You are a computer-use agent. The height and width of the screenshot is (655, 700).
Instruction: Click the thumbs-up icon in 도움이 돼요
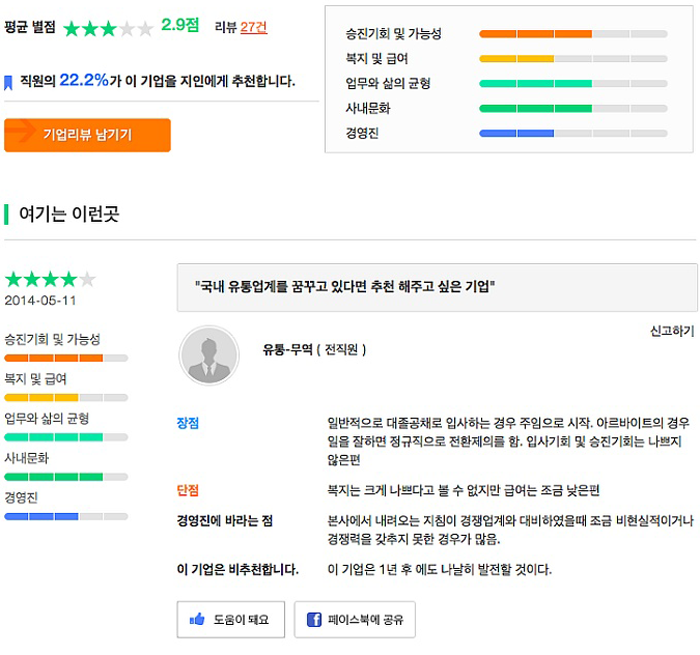point(197,619)
